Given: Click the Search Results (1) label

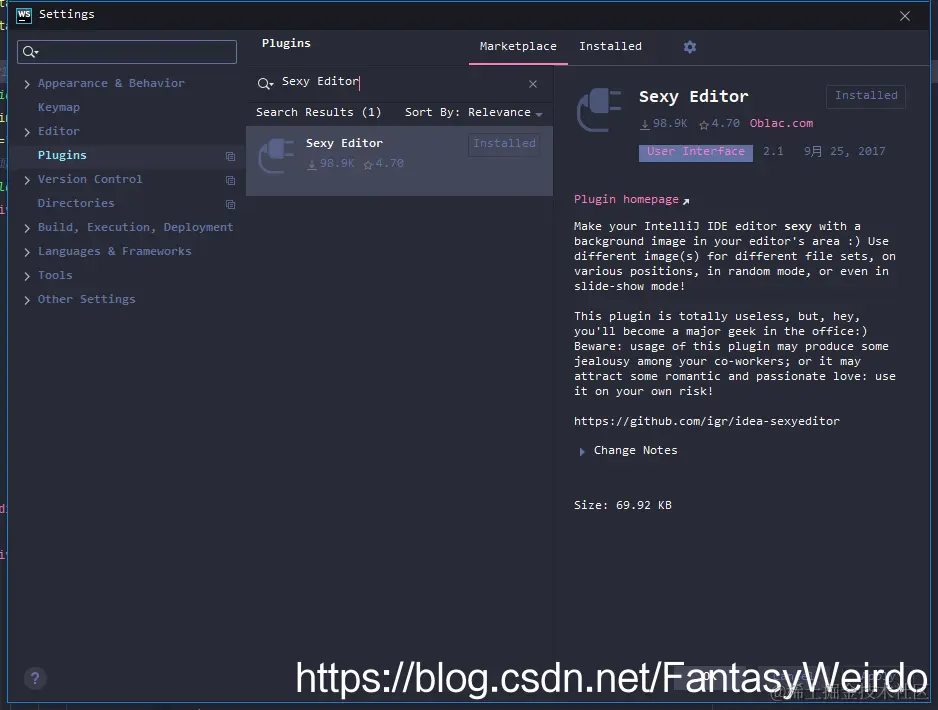Looking at the screenshot, I should click(318, 112).
